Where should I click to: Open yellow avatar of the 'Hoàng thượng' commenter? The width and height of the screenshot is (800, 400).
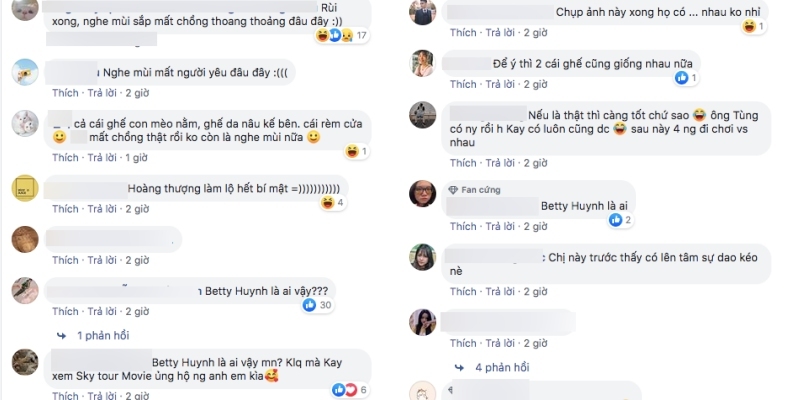[x=25, y=188]
